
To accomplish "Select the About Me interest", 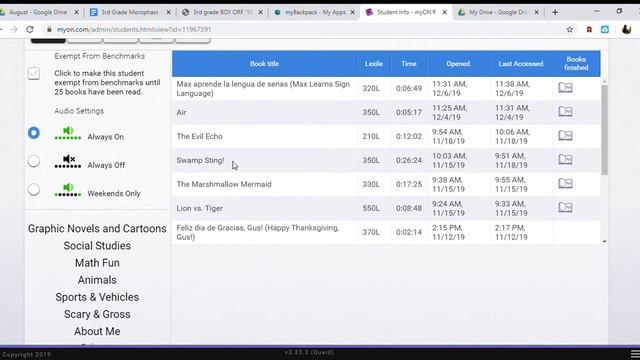I will tap(97, 331).
